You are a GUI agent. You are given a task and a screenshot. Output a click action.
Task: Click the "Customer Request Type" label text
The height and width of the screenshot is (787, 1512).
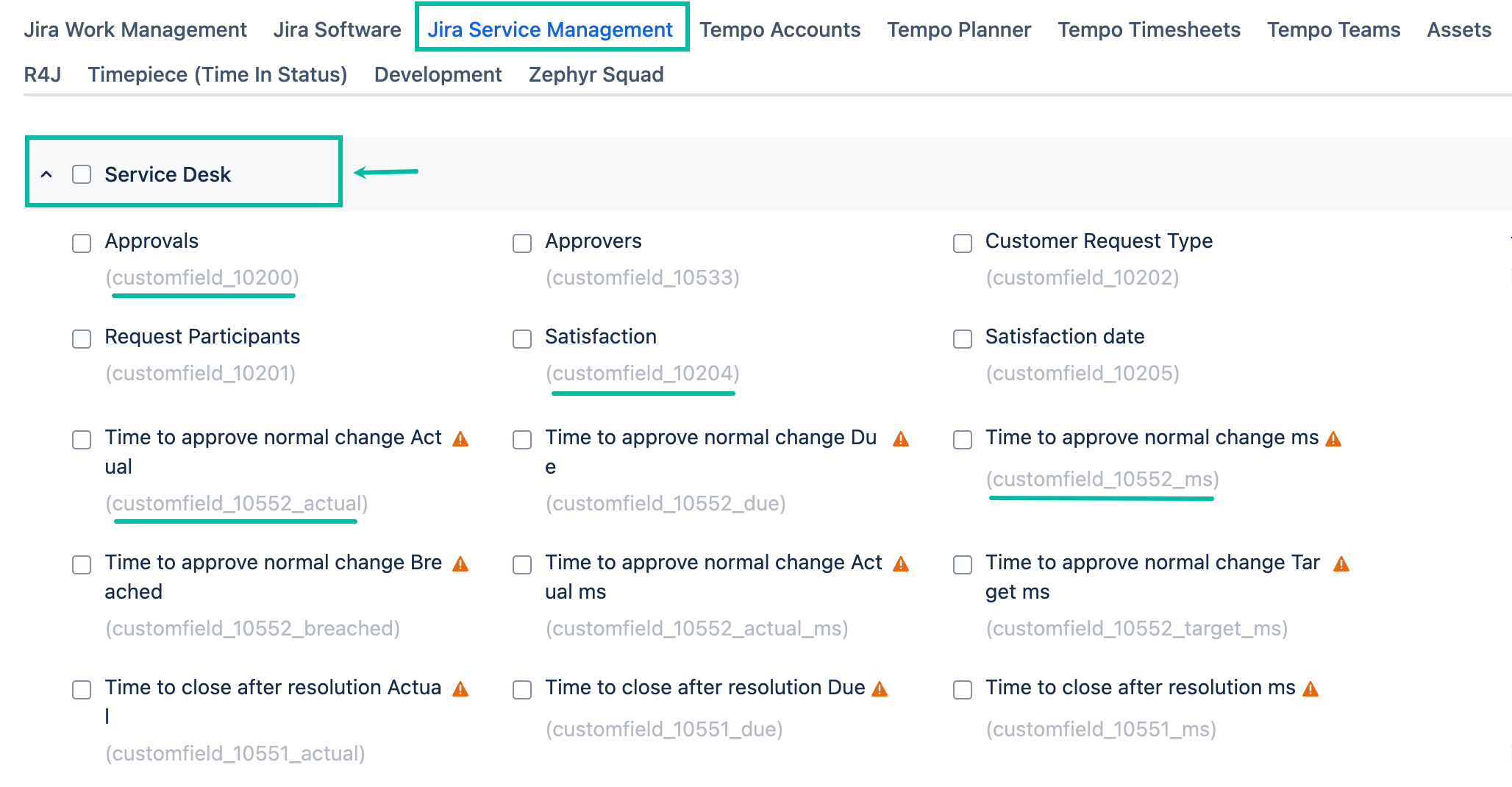click(x=1099, y=241)
